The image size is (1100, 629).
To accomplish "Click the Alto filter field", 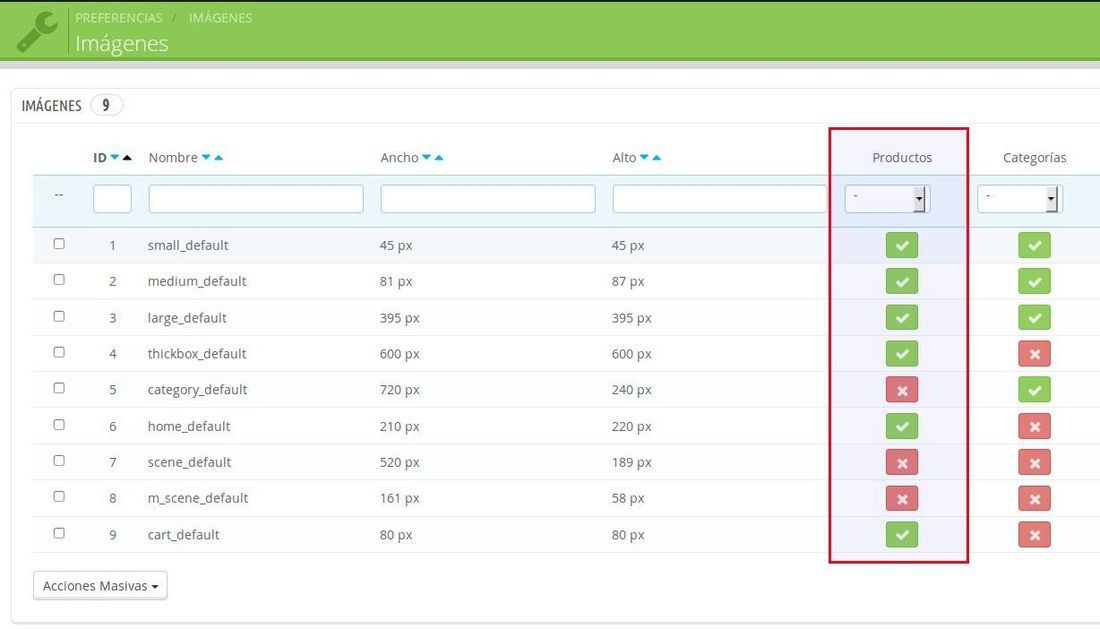I will click(x=720, y=199).
